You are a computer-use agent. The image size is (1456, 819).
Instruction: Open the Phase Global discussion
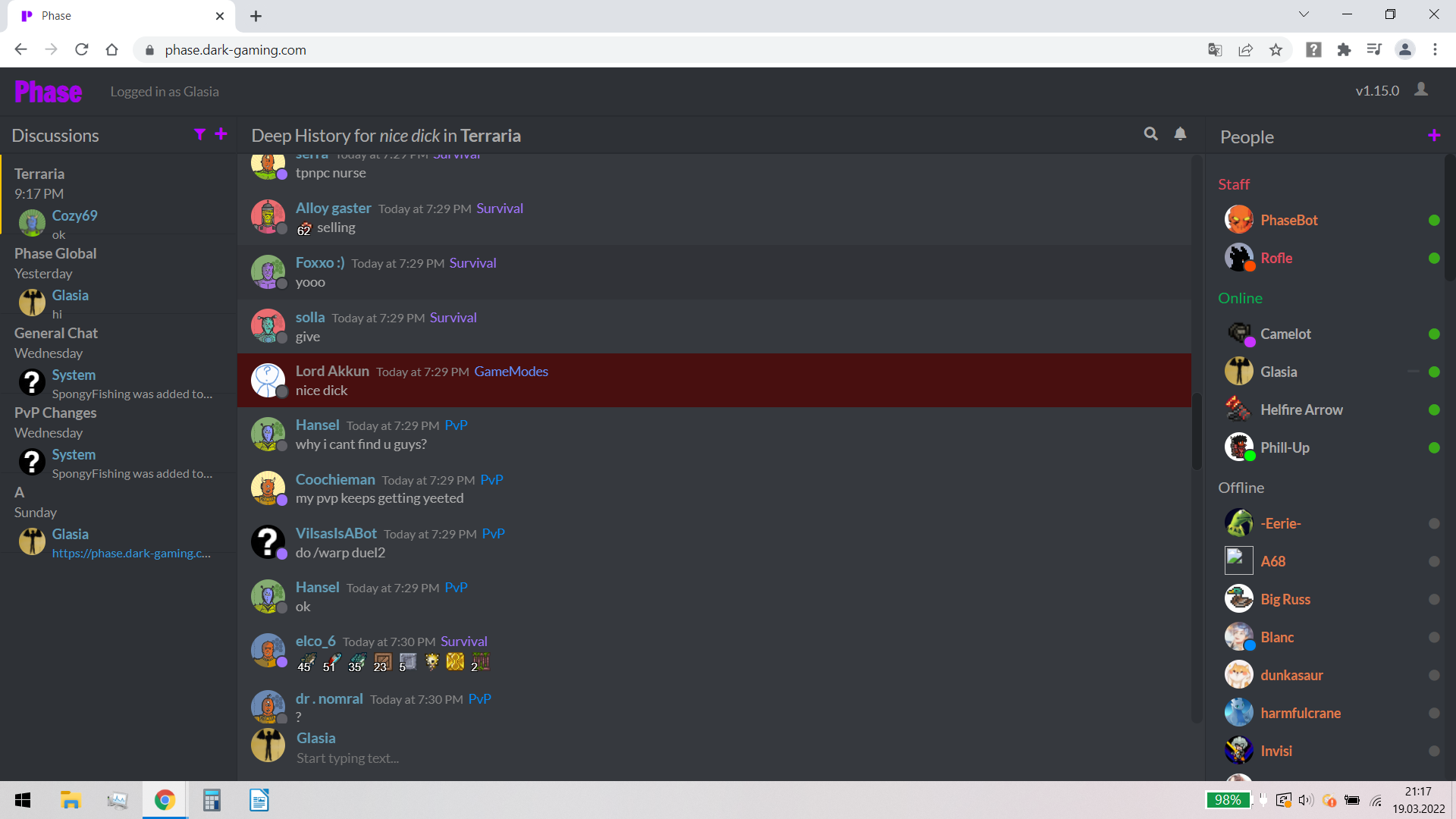pyautogui.click(x=119, y=274)
